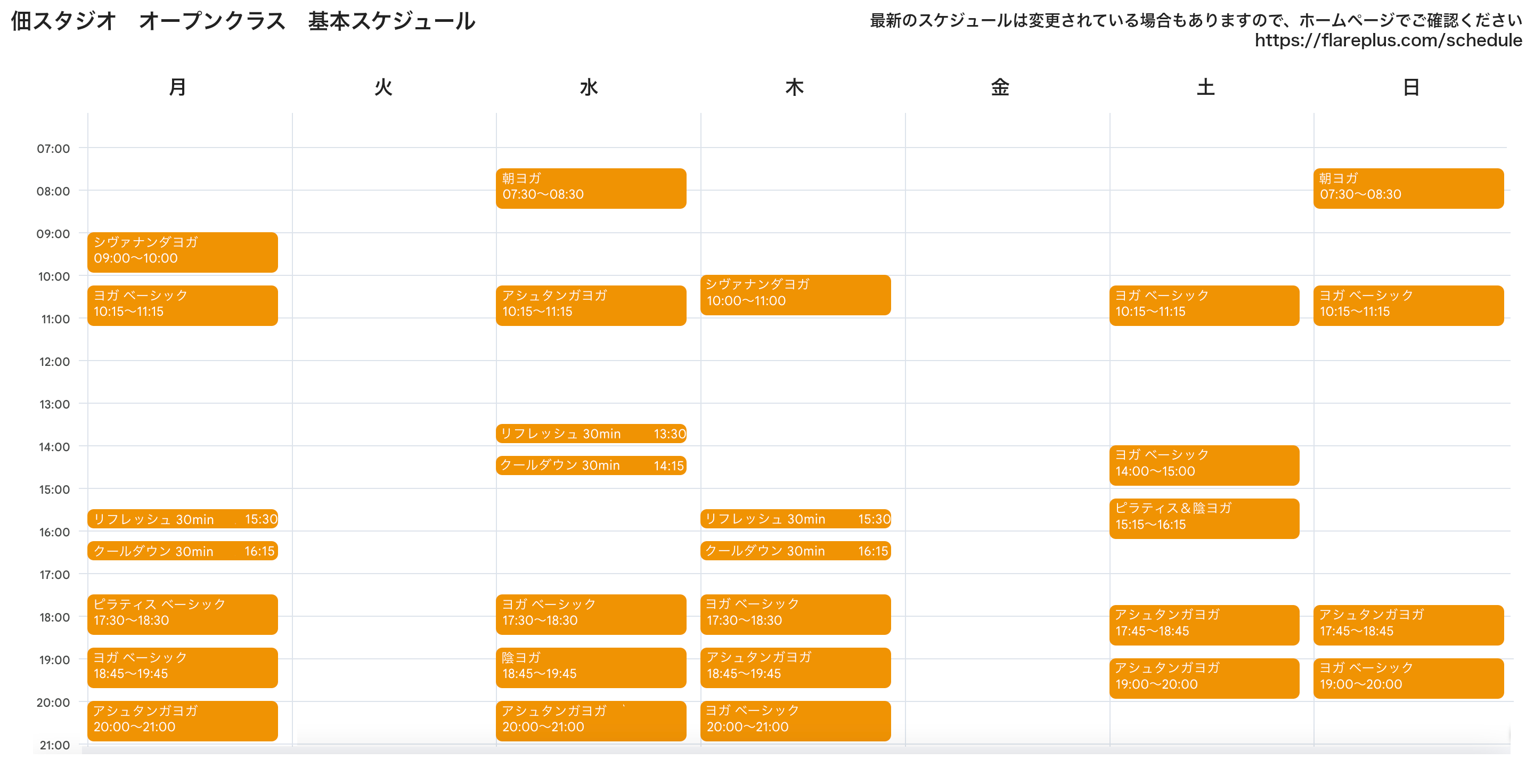The image size is (1534, 784).
Task: Select the Thursday シヴァナンダヨガ 10:00 class
Action: click(795, 295)
